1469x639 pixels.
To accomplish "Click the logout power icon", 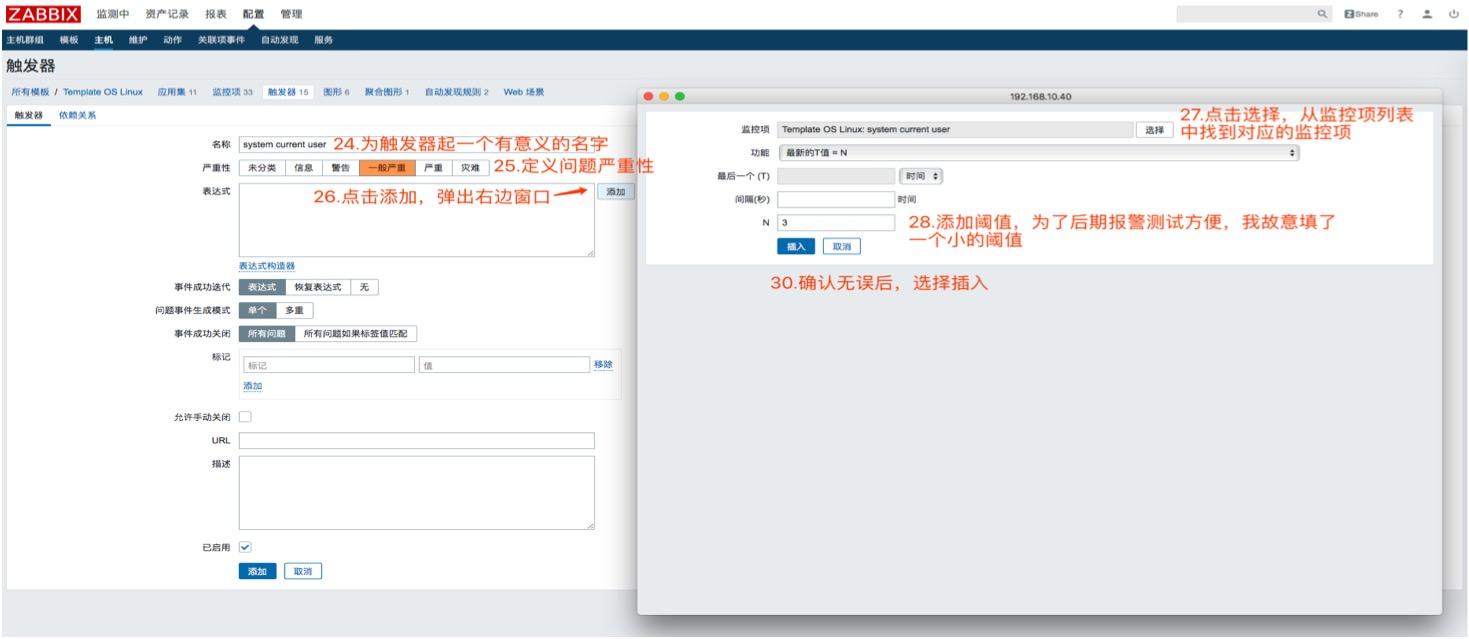I will (1453, 14).
